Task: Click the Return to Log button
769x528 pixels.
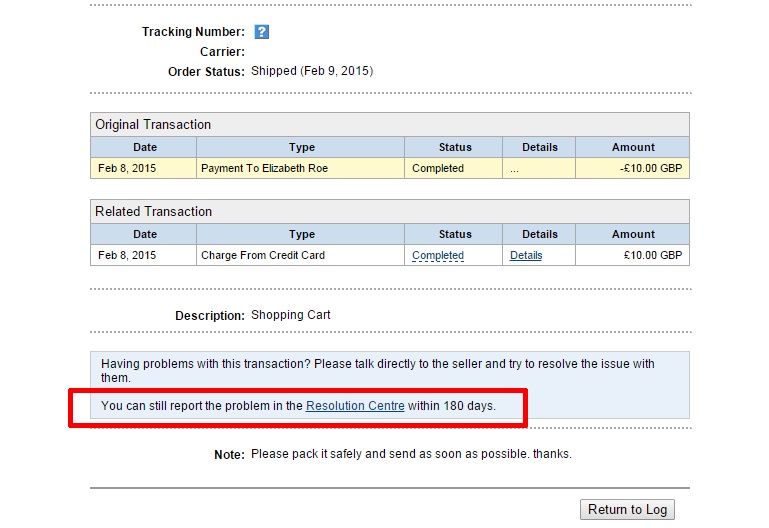Action: [x=627, y=509]
